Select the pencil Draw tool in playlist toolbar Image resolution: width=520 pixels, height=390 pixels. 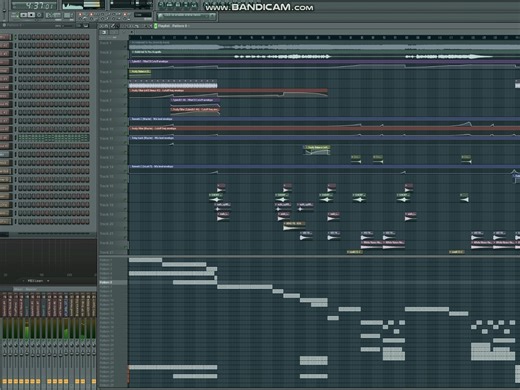click(x=112, y=26)
